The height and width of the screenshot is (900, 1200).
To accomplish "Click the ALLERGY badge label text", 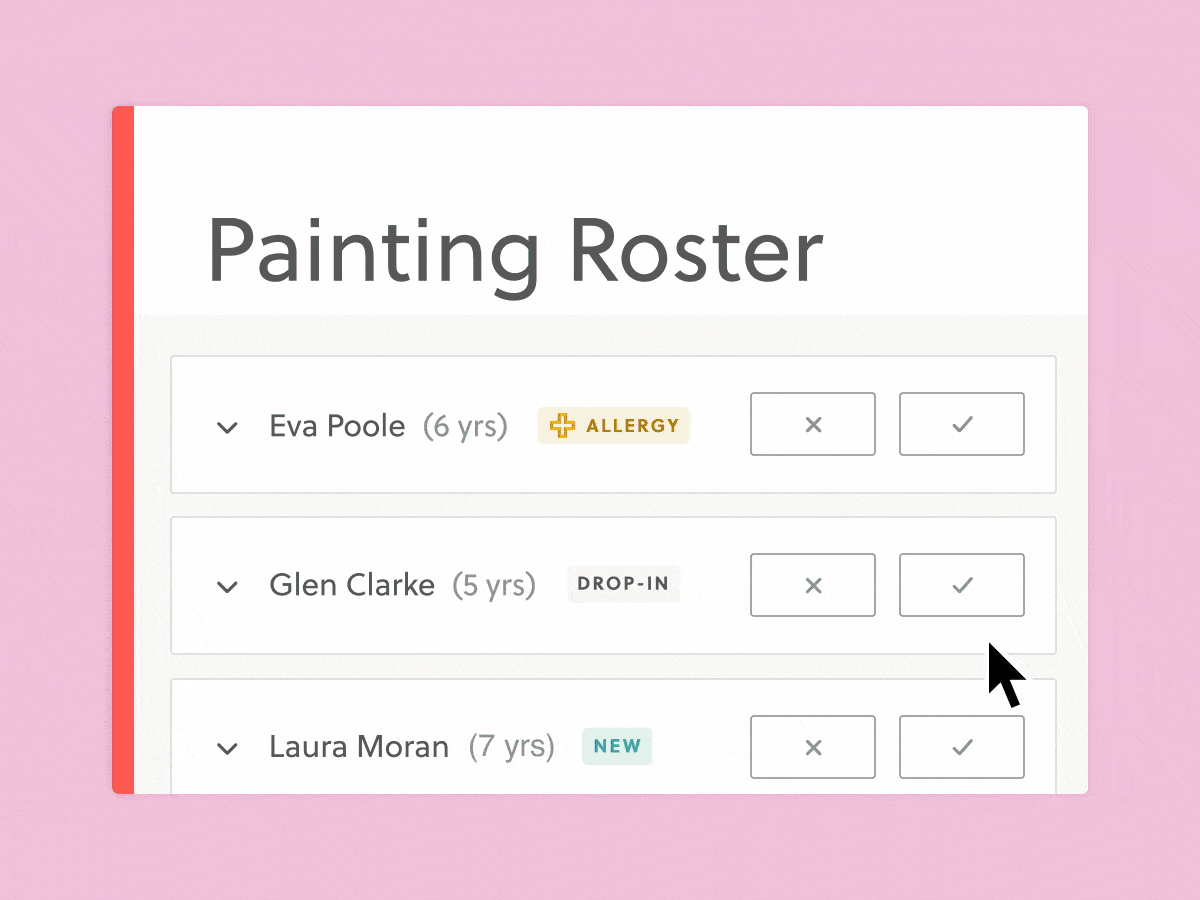I will point(632,426).
